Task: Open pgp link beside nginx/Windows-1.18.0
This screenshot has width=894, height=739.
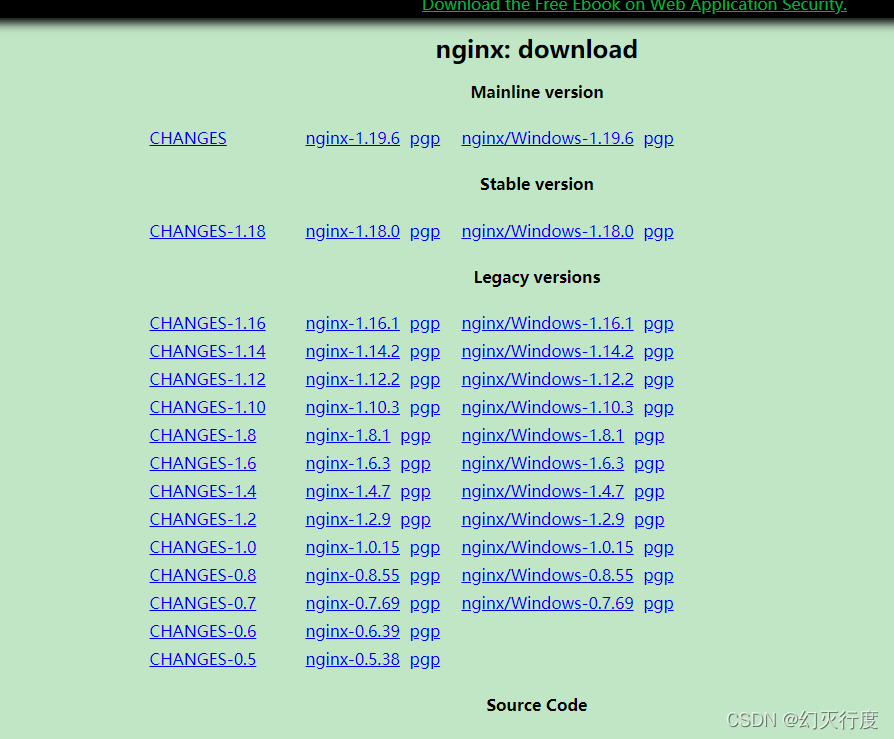Action: coord(659,232)
